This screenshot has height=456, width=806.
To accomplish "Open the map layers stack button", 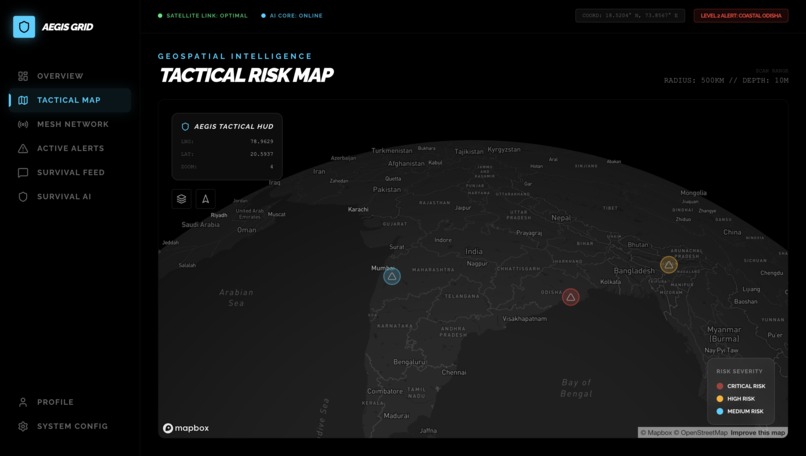I will point(181,199).
